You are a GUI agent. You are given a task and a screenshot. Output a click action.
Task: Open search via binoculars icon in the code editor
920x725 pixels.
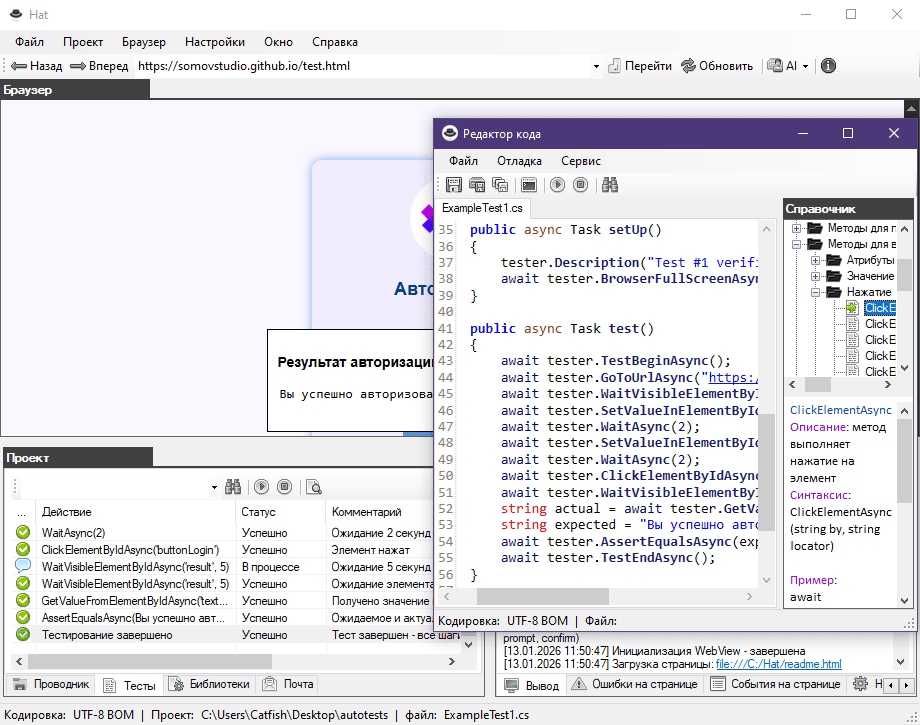[x=610, y=185]
